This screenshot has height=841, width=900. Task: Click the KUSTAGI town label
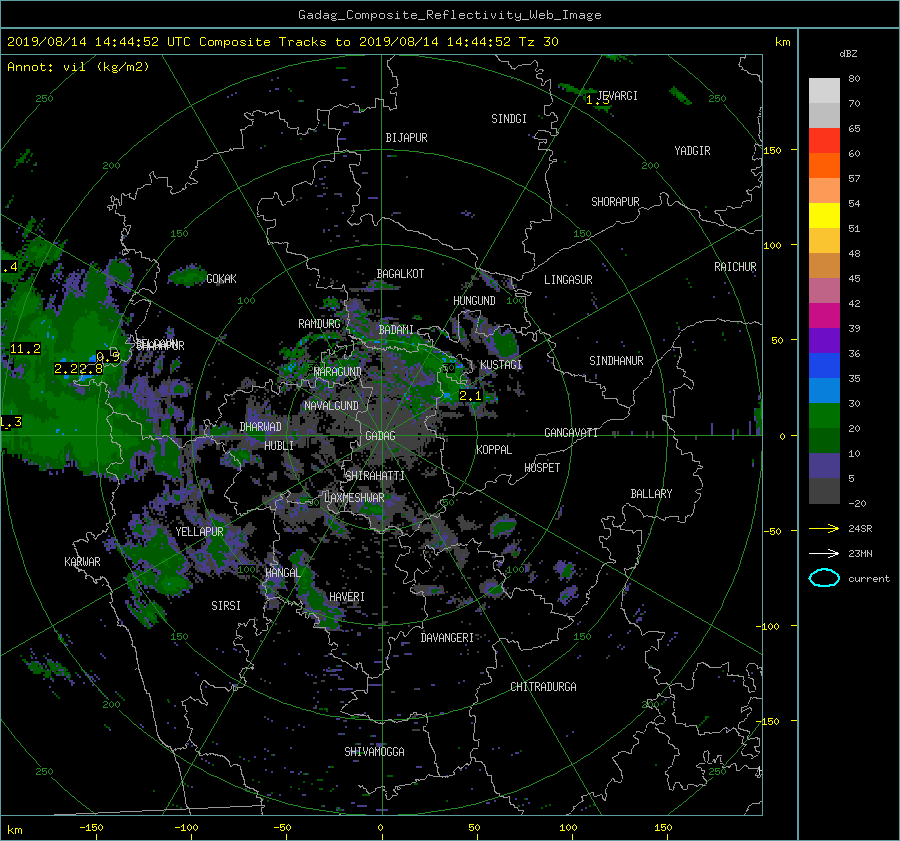[x=501, y=365]
